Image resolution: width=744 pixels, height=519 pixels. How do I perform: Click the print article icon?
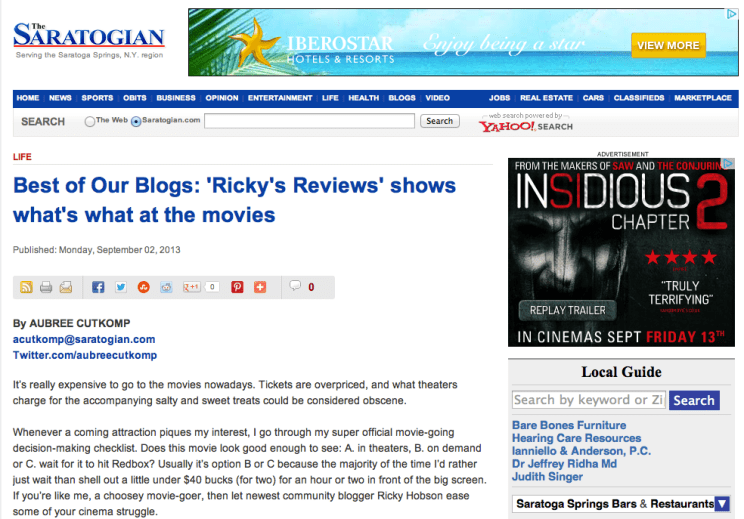[x=46, y=287]
